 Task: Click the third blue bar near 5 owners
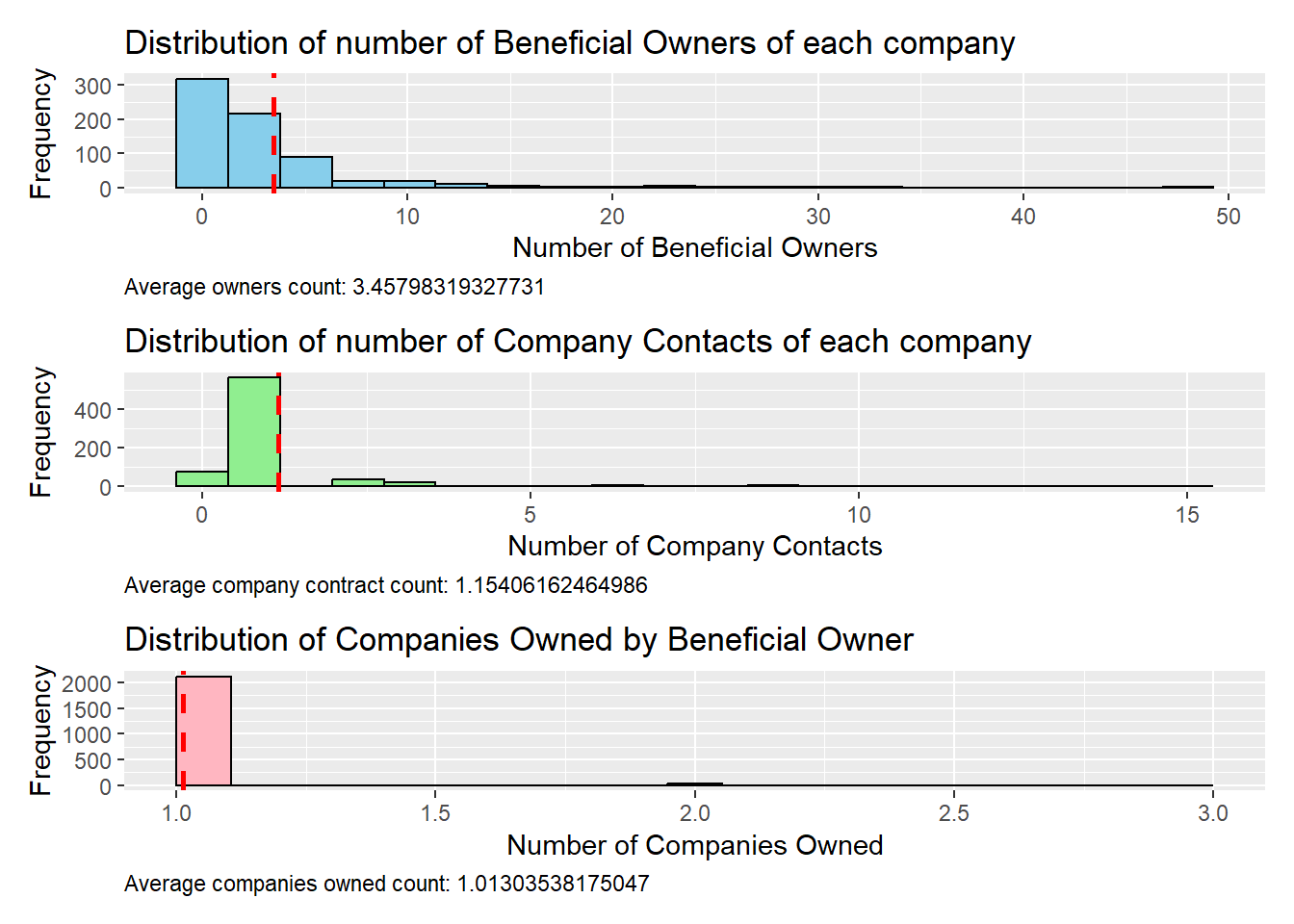[x=306, y=172]
